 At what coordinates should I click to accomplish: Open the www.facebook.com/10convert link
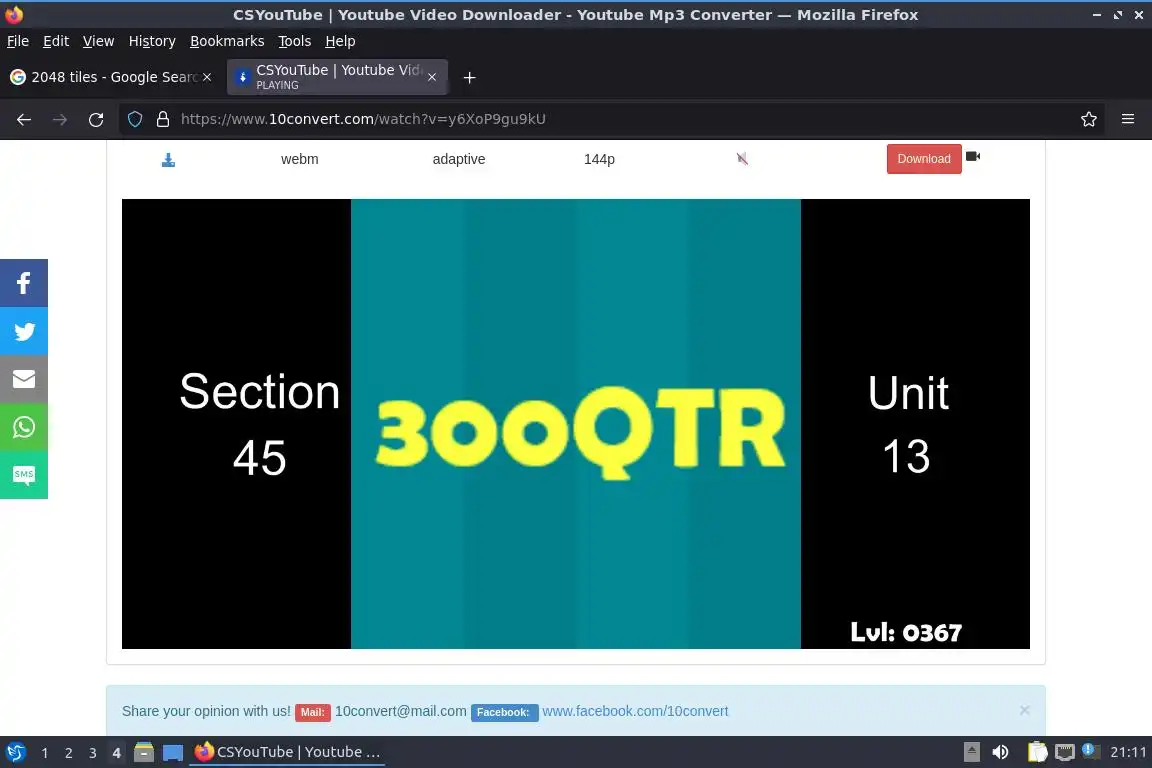point(635,711)
